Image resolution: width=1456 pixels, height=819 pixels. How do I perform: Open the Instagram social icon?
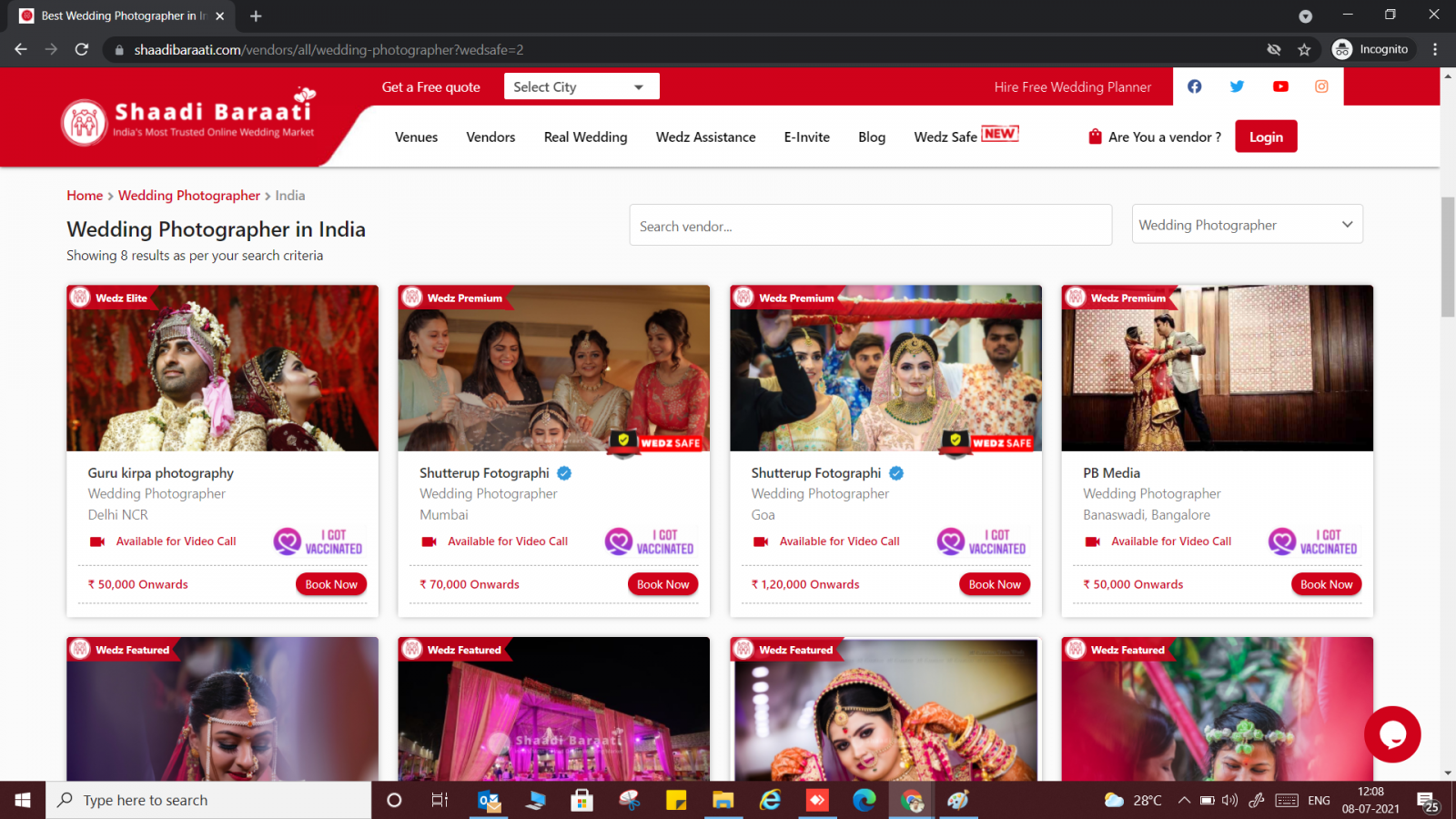pyautogui.click(x=1321, y=86)
